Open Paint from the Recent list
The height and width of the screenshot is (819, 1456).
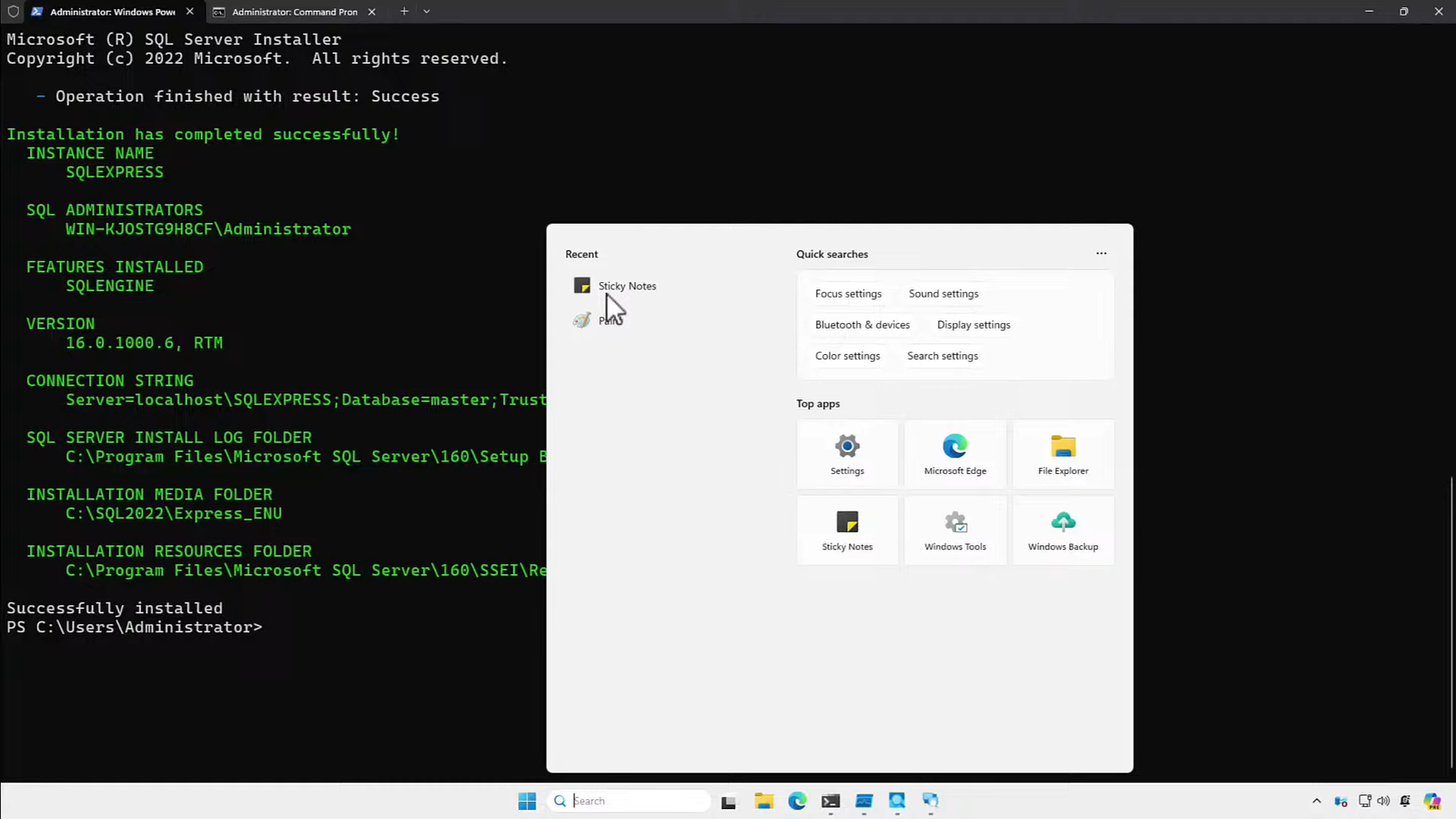pyautogui.click(x=612, y=319)
